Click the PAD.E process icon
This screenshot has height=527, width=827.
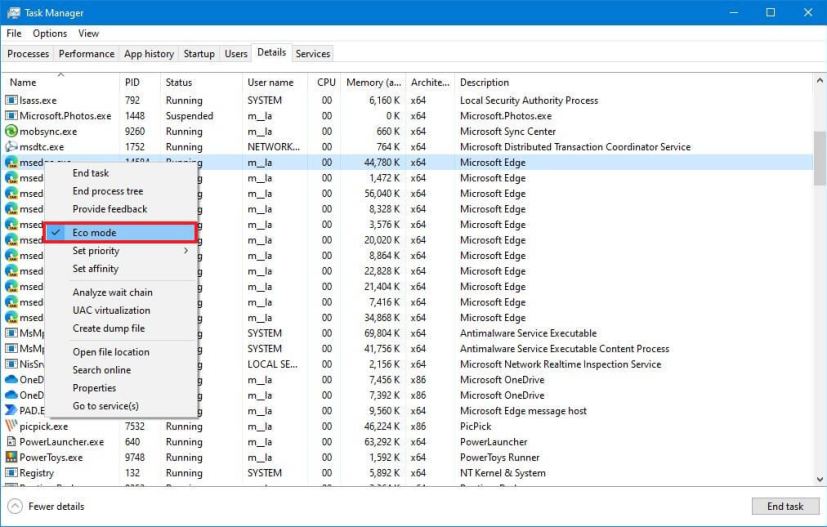point(11,410)
